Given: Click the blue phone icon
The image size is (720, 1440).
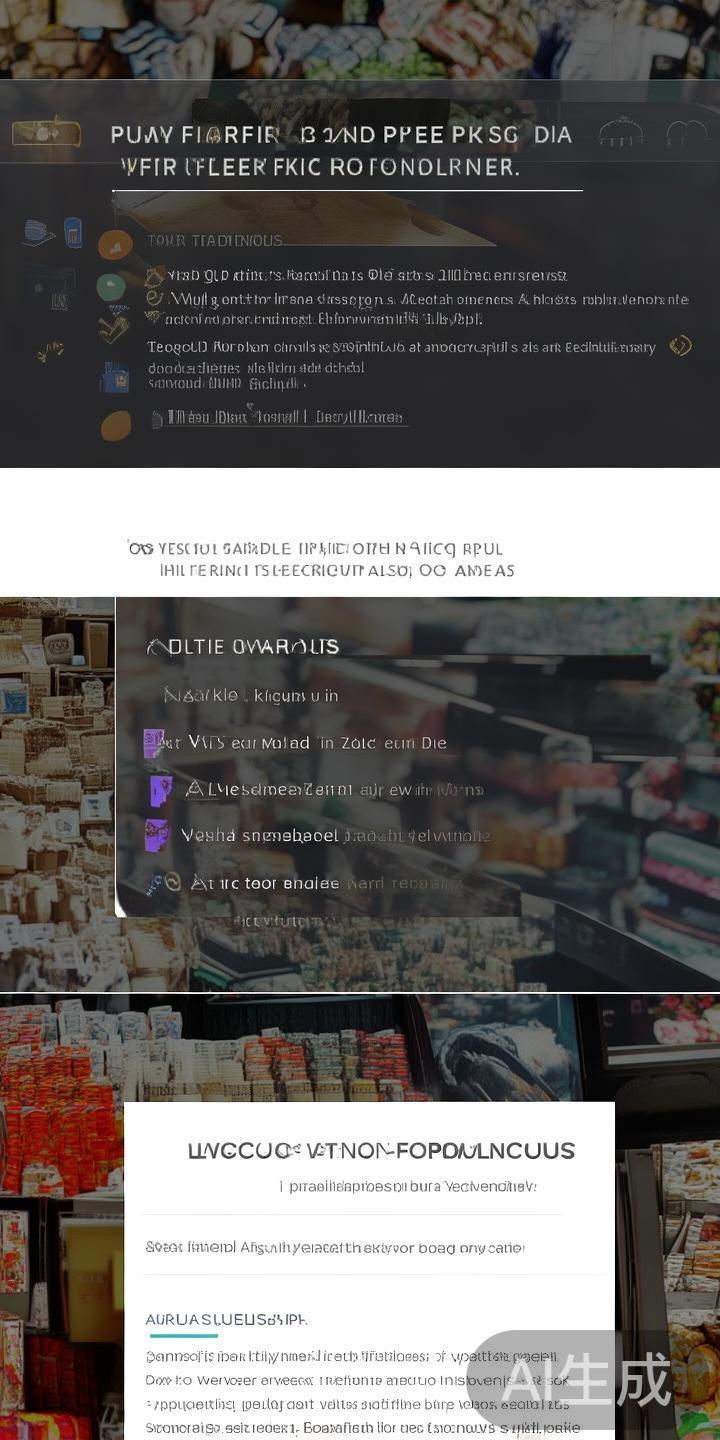Looking at the screenshot, I should pos(73,232).
